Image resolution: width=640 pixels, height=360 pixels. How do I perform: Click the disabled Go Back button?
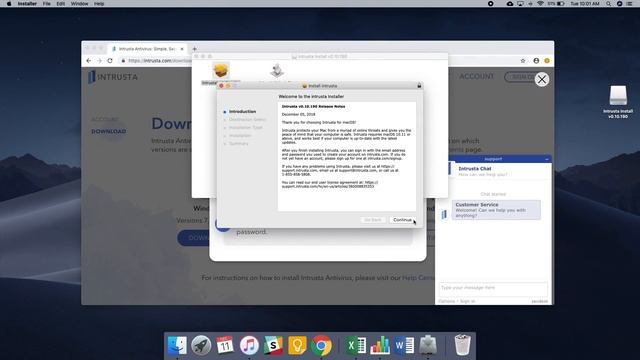click(x=373, y=220)
